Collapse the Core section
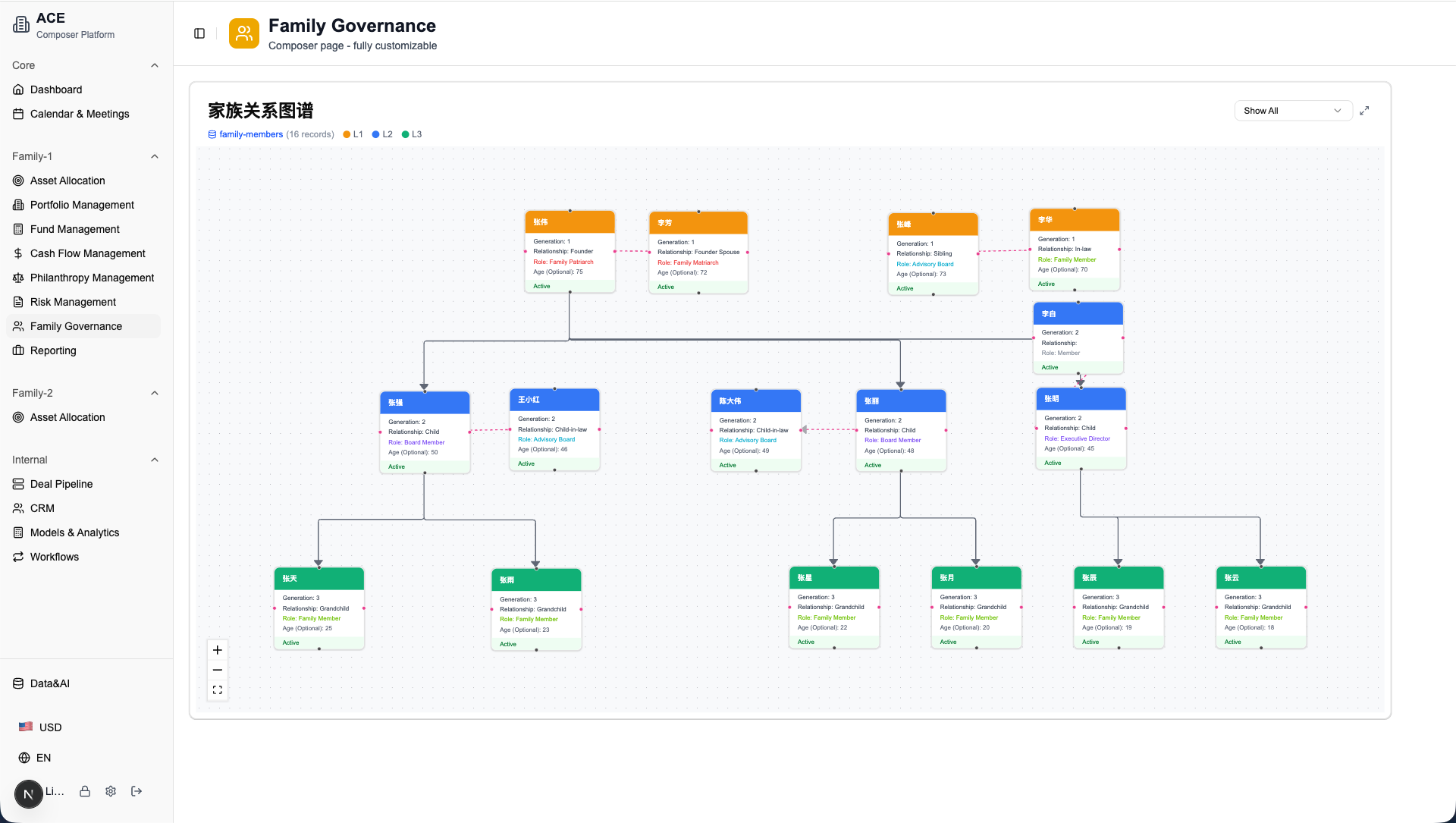This screenshot has height=823, width=1456. tap(155, 65)
